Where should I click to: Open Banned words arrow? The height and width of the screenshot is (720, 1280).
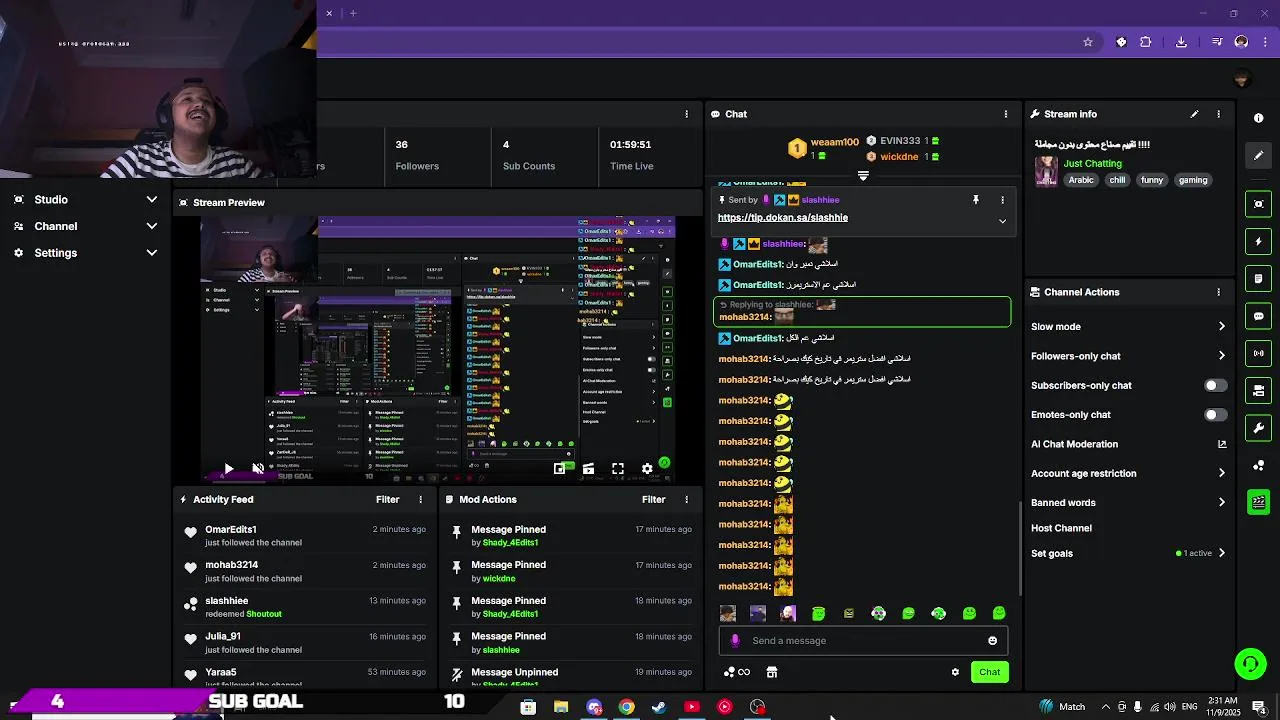pos(1221,502)
